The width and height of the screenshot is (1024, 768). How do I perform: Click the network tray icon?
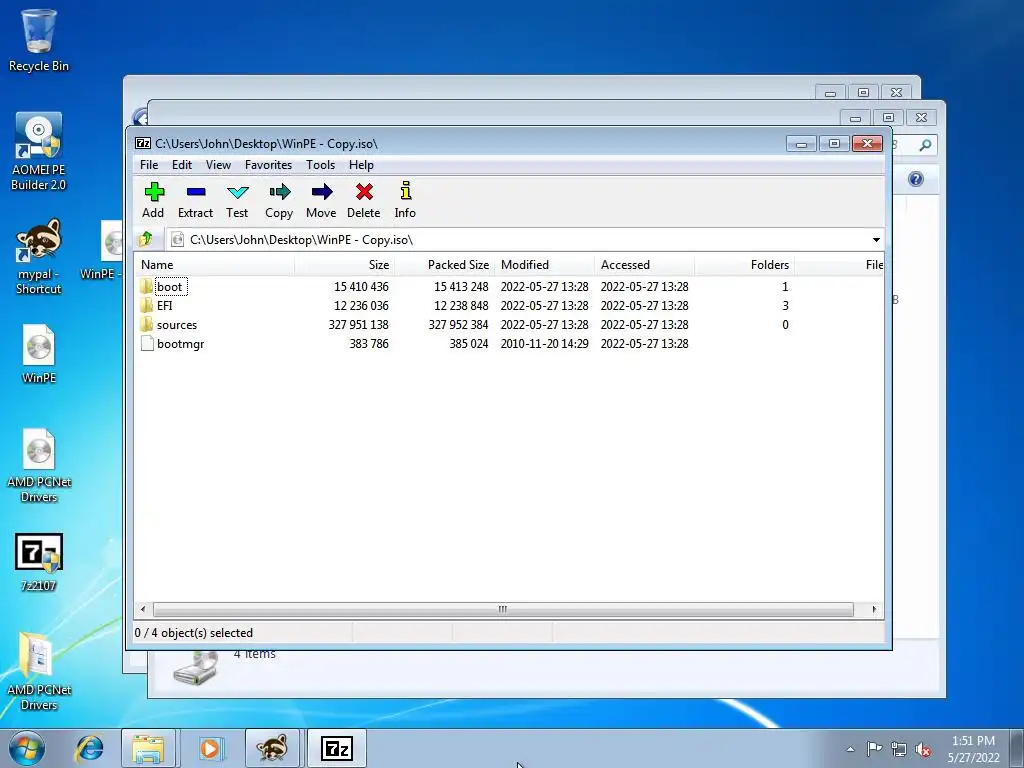point(899,750)
